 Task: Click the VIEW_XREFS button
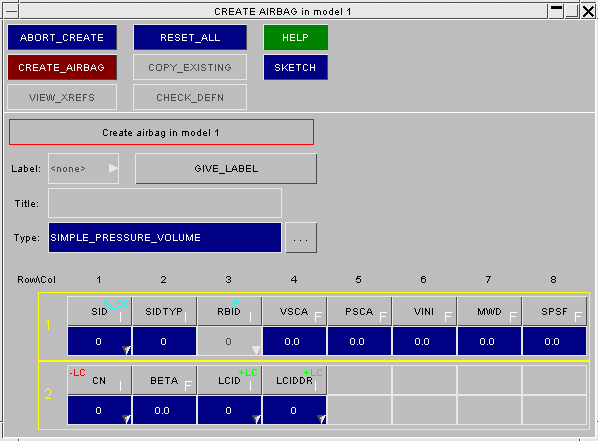tap(62, 98)
